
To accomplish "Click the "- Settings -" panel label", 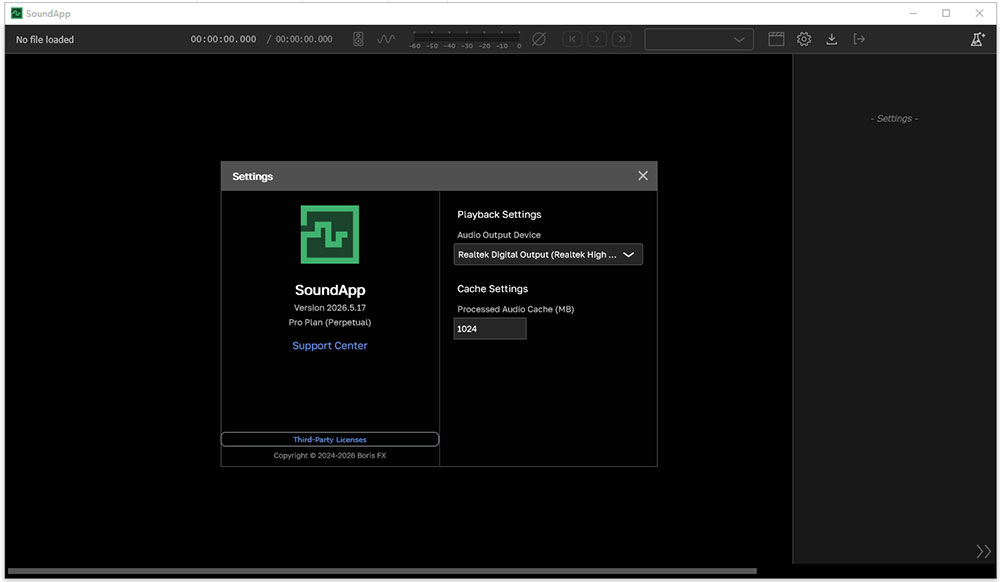I will coord(894,119).
